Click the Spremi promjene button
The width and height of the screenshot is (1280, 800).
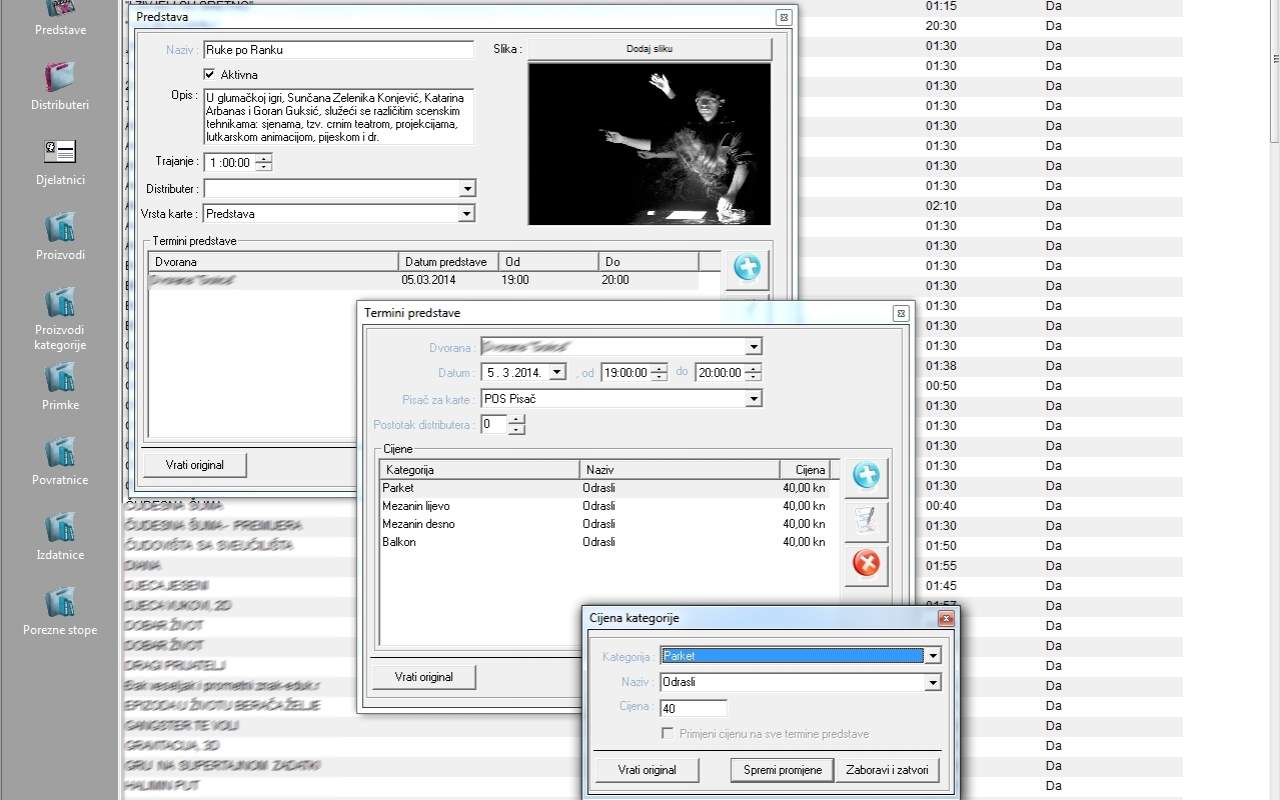click(781, 770)
